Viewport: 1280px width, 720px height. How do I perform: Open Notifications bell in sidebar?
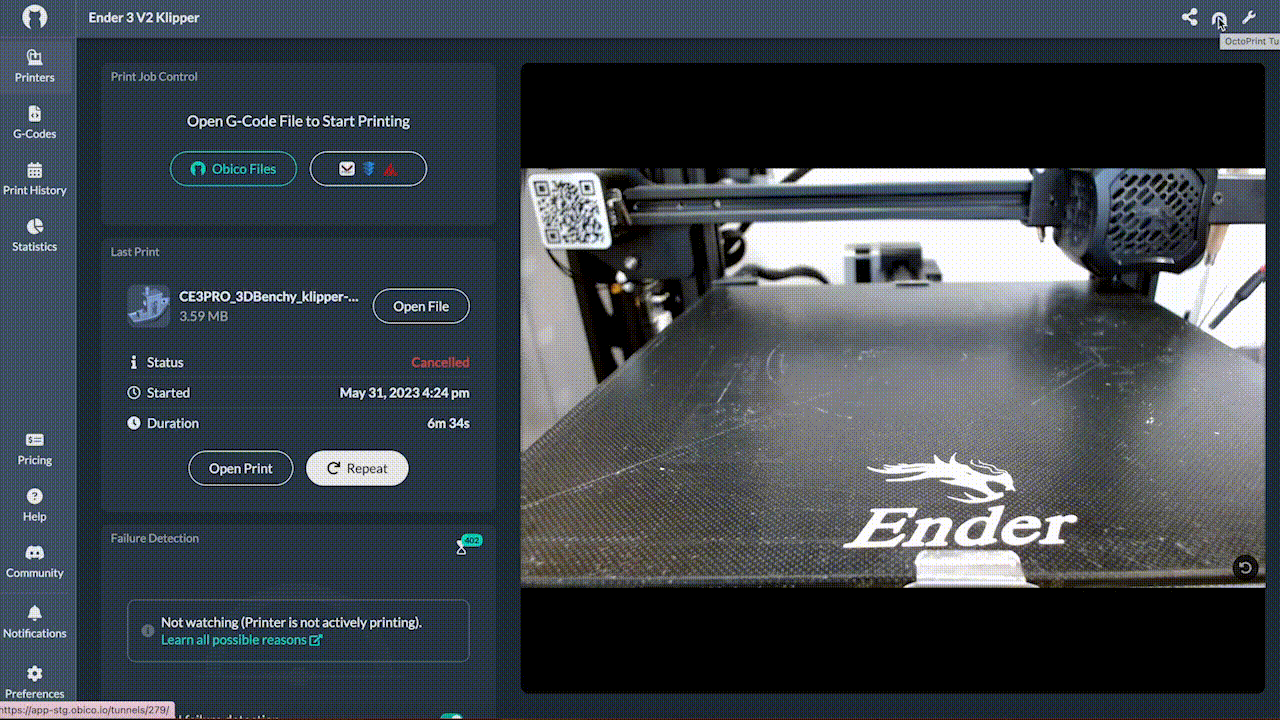point(35,622)
